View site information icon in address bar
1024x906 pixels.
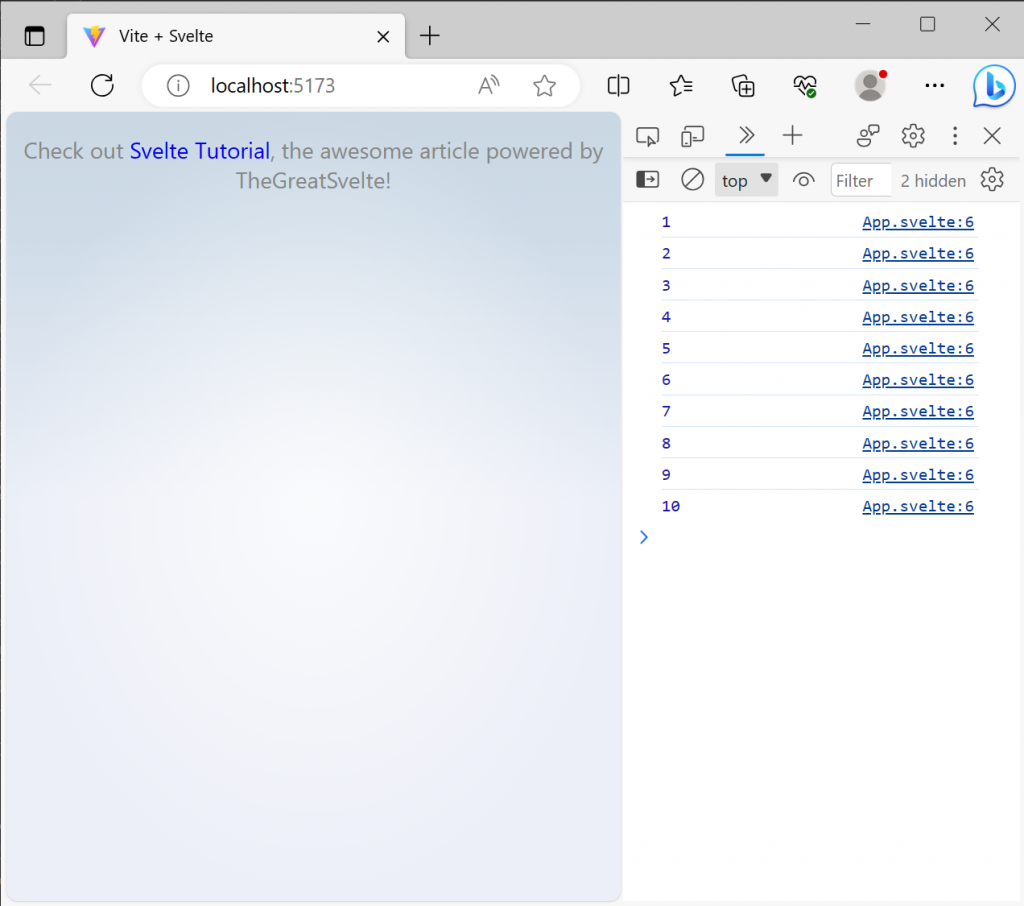pos(178,86)
